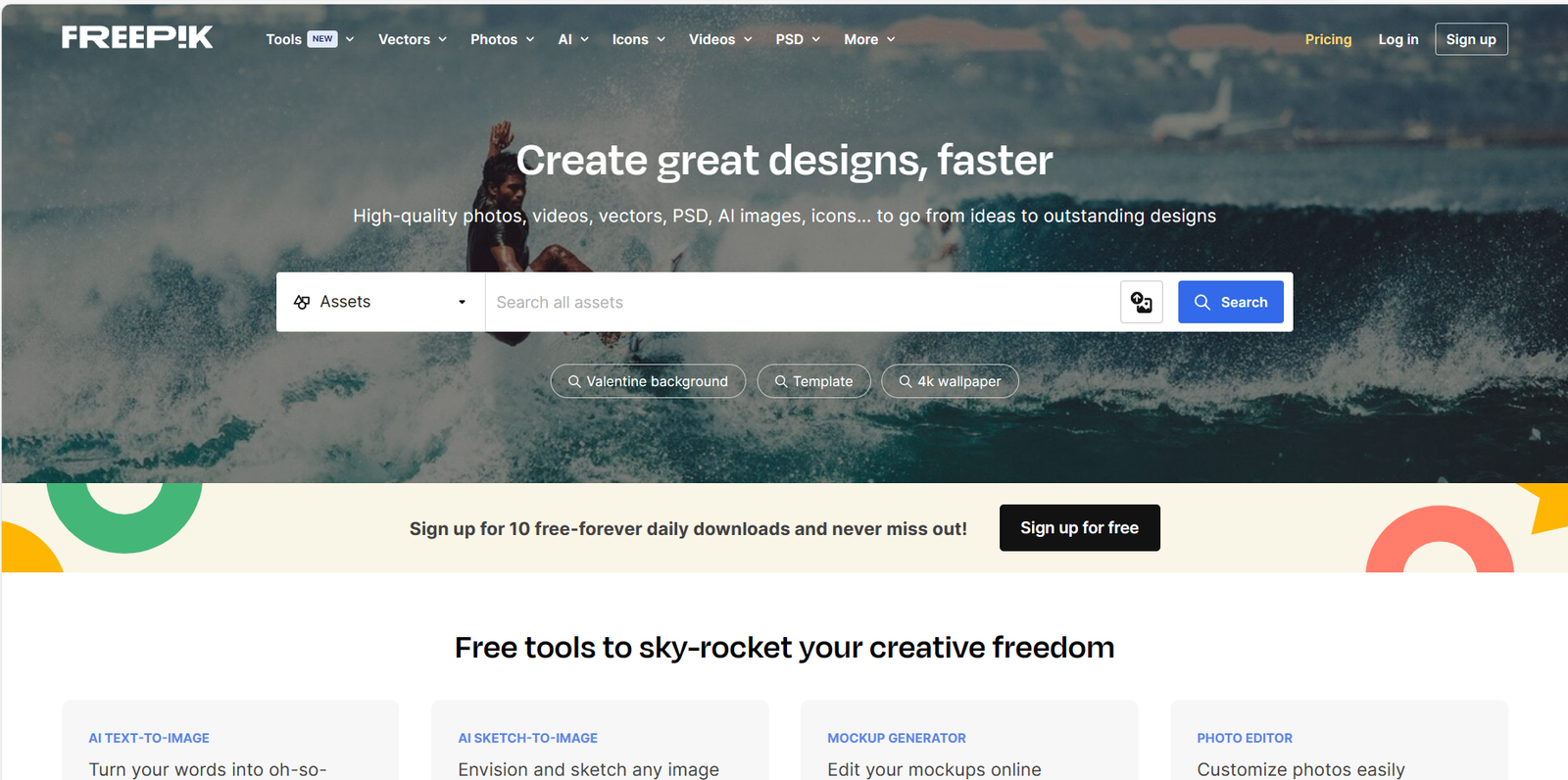Open the Videos menu
This screenshot has height=780, width=1568.
pyautogui.click(x=720, y=39)
